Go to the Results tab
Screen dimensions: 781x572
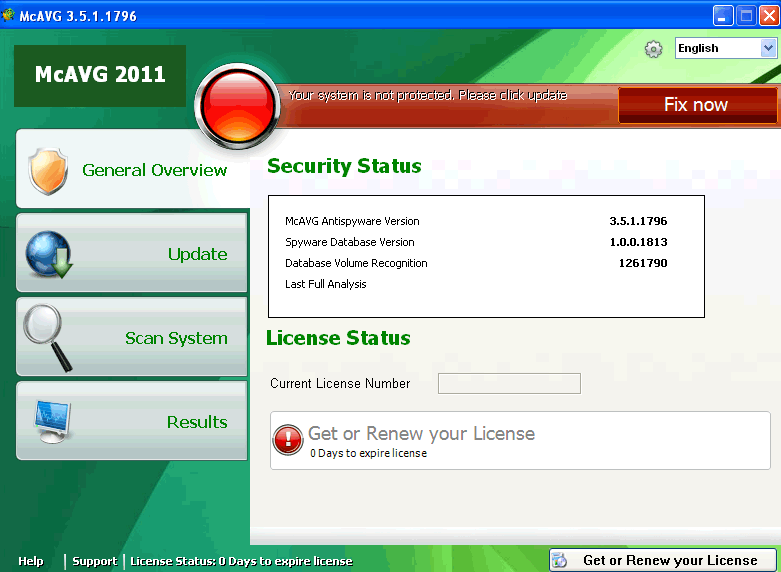click(197, 422)
